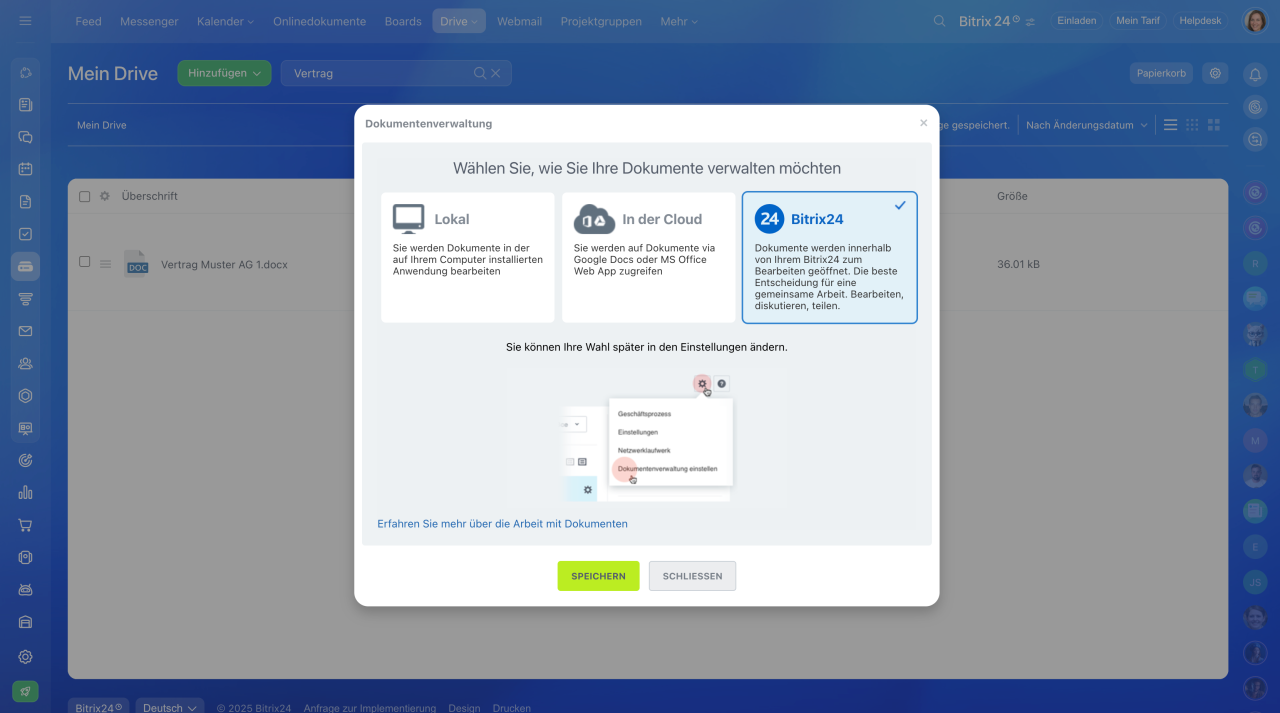Open the hamburger menu in the top-left corner
The height and width of the screenshot is (713, 1280).
click(x=25, y=21)
